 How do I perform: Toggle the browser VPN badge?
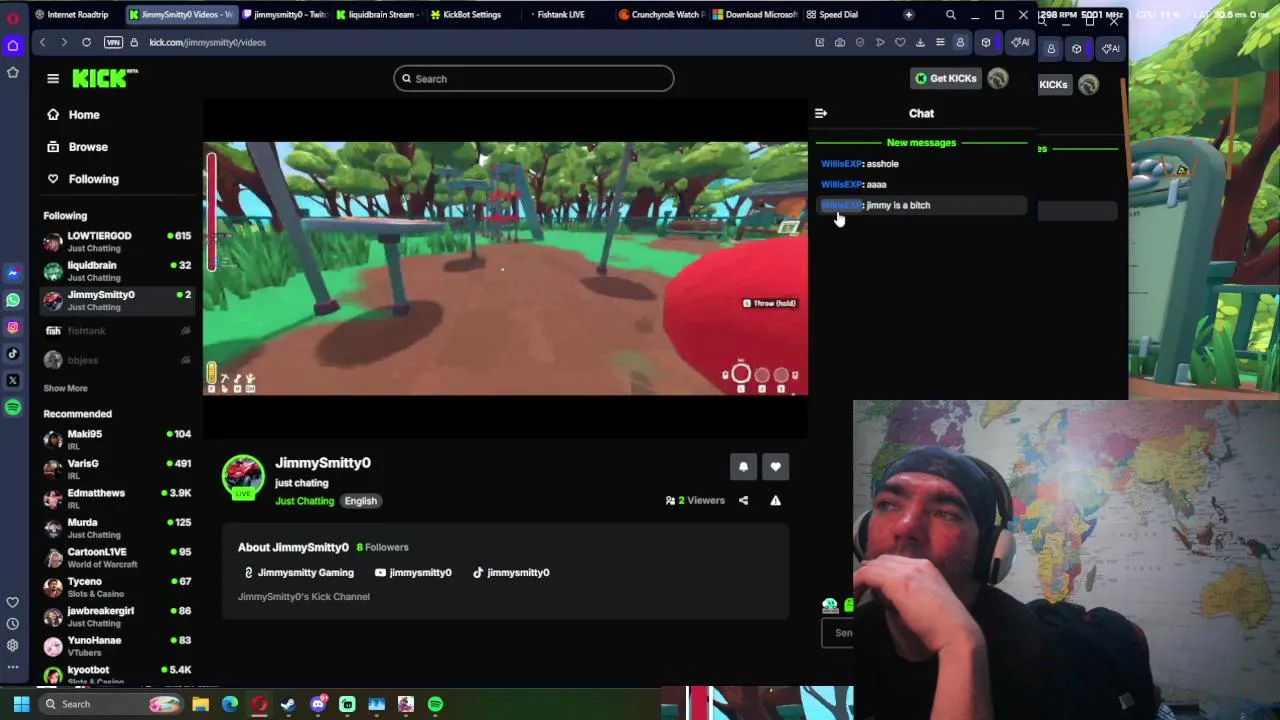(x=113, y=42)
